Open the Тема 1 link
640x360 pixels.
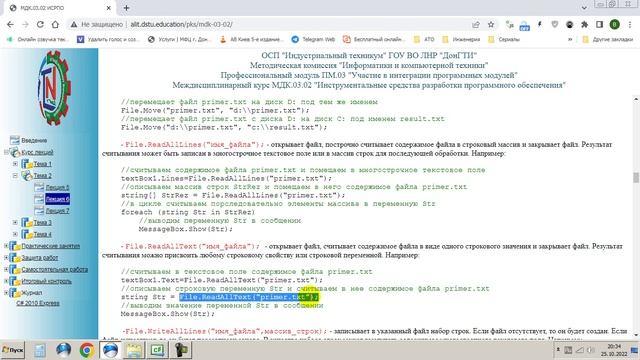tap(42, 164)
